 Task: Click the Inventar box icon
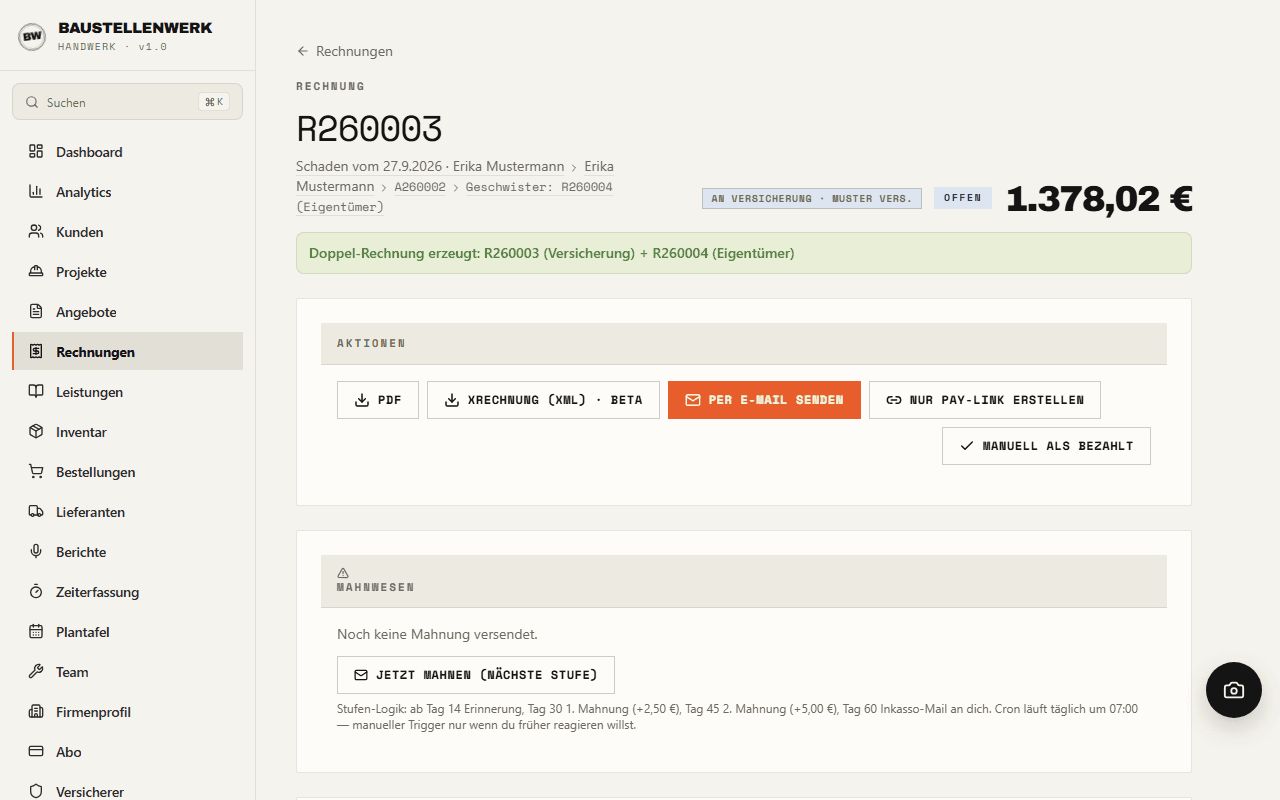tap(36, 432)
